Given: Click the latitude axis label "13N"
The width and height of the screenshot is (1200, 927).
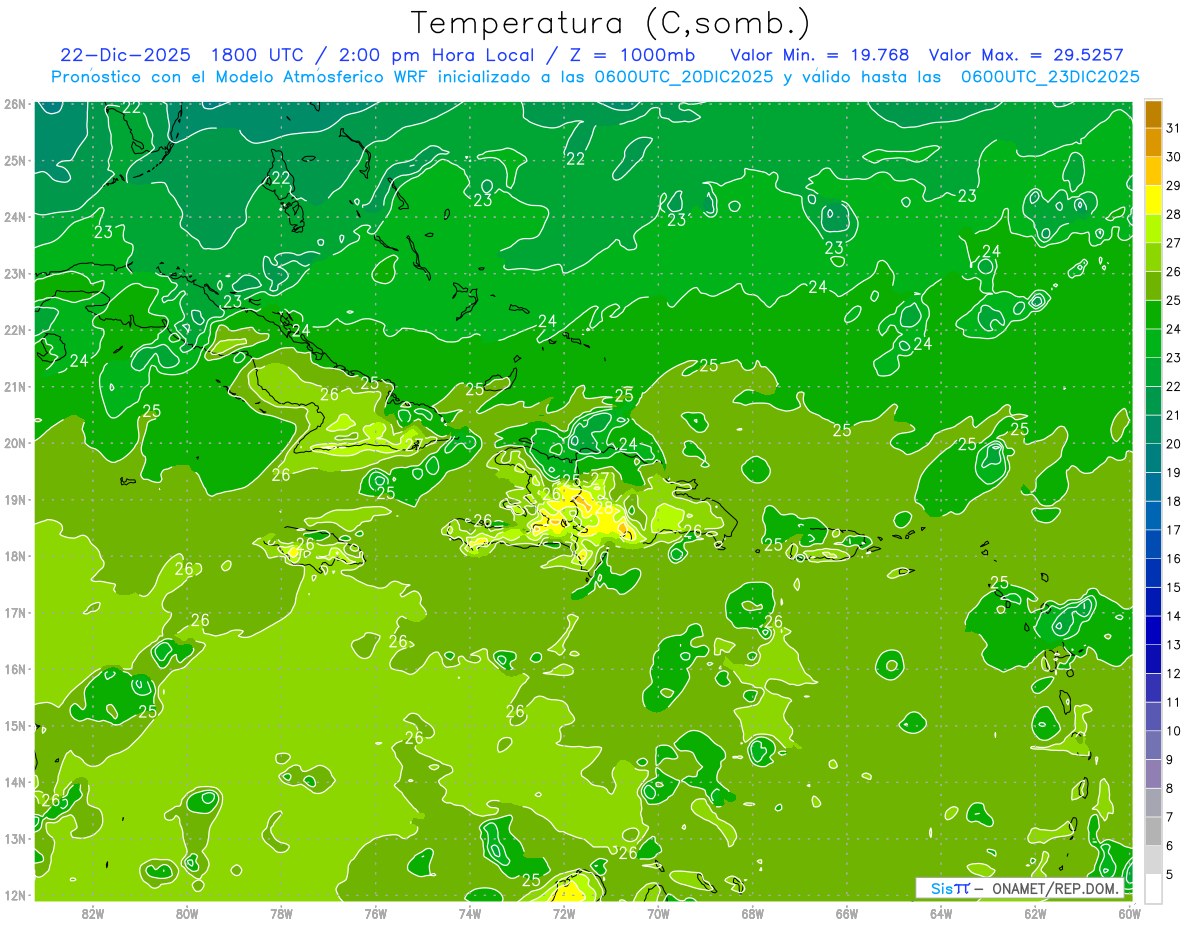Looking at the screenshot, I should pos(15,838).
